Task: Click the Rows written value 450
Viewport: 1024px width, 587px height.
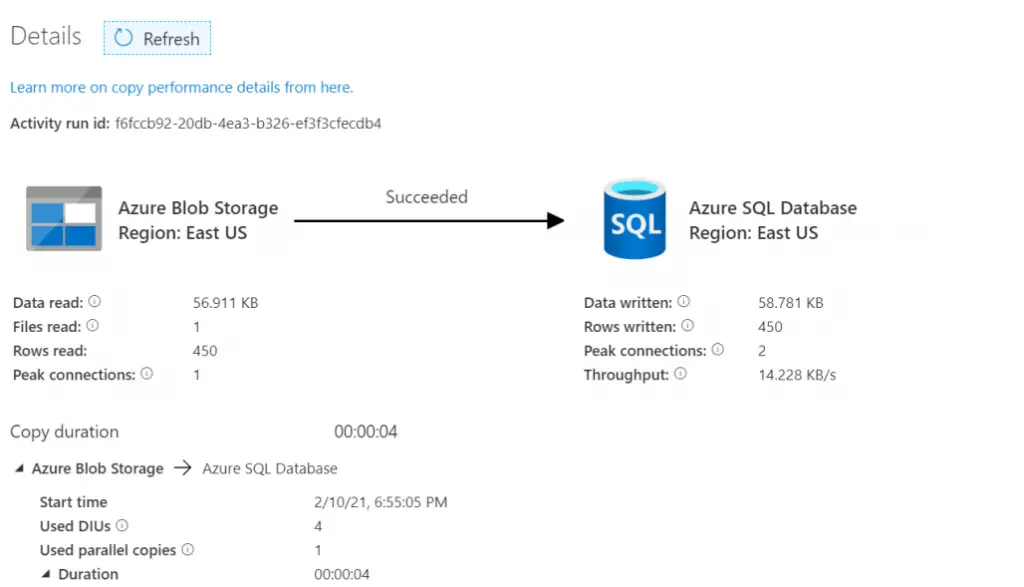Action: [x=770, y=326]
